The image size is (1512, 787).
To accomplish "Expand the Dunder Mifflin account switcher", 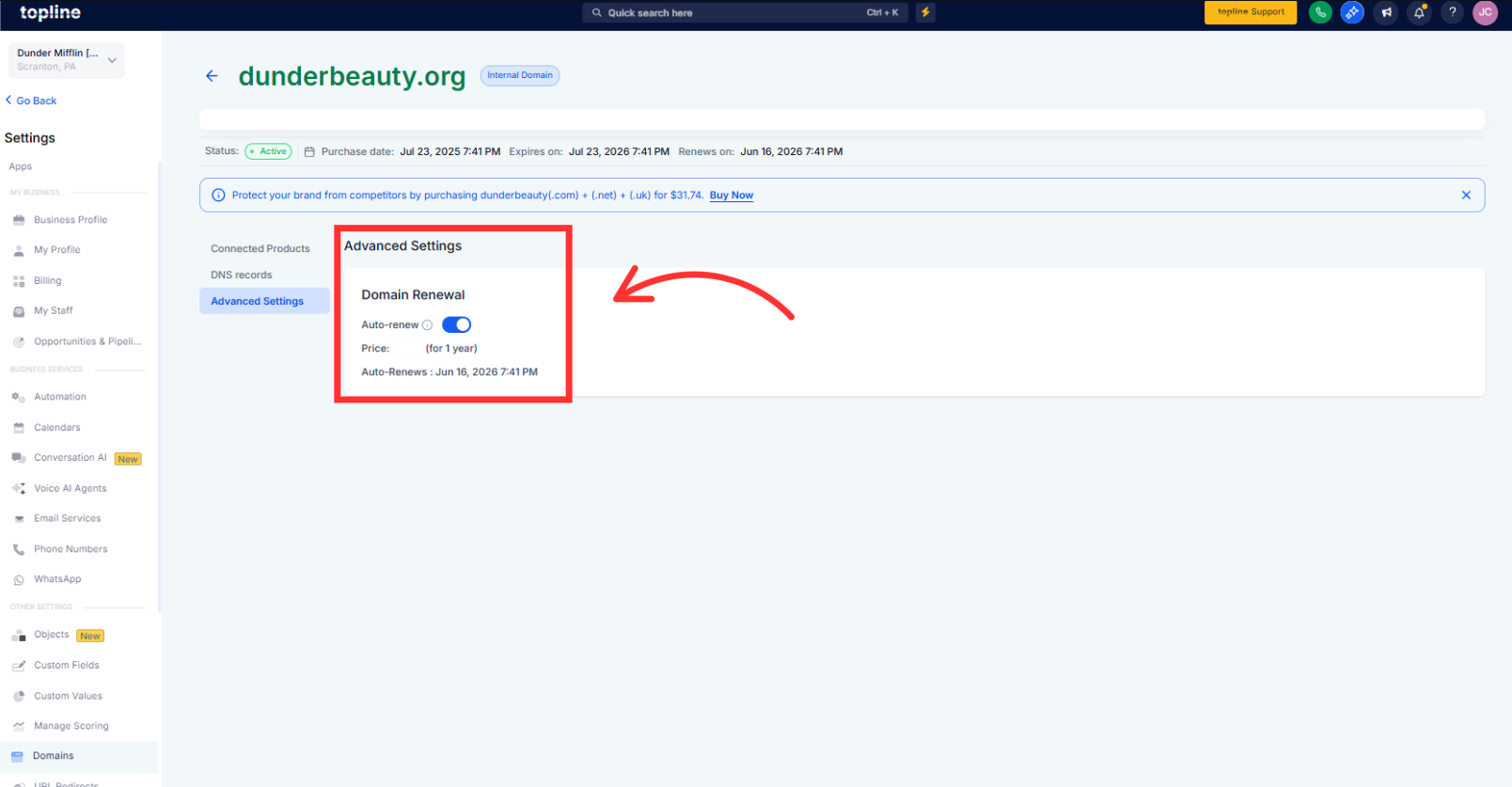I will (x=67, y=60).
